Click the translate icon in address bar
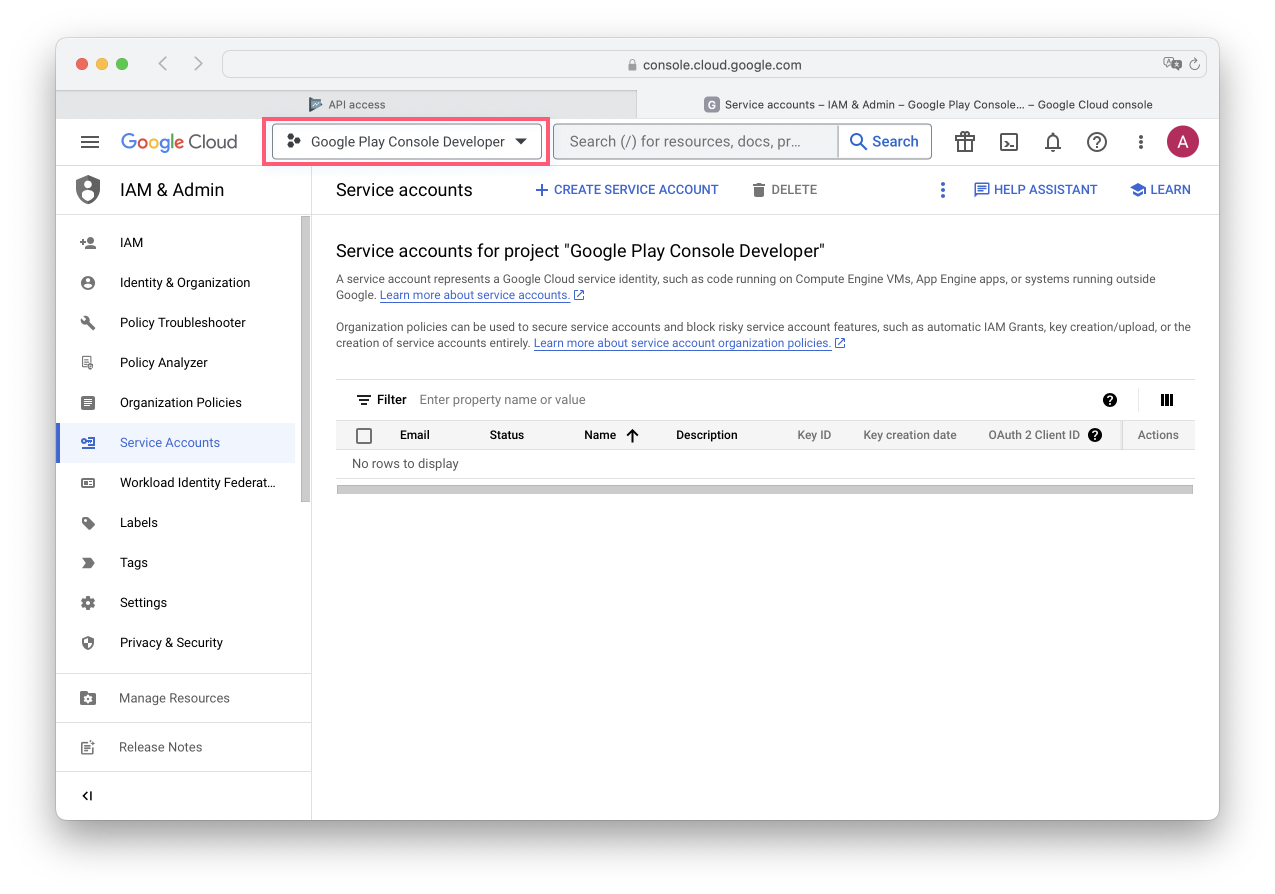Screen dimensions: 1275x894 click(x=1172, y=64)
